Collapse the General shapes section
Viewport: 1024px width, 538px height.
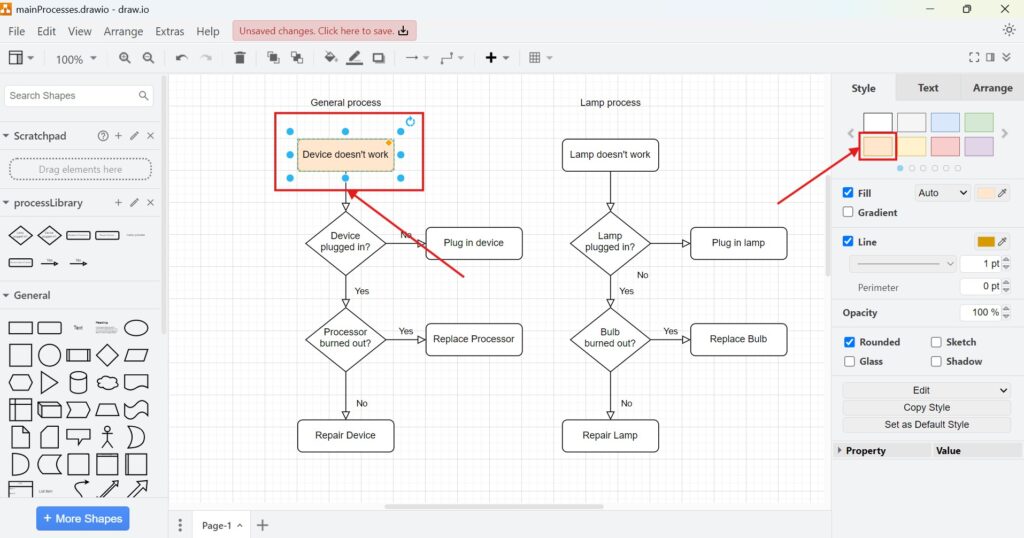click(8, 295)
